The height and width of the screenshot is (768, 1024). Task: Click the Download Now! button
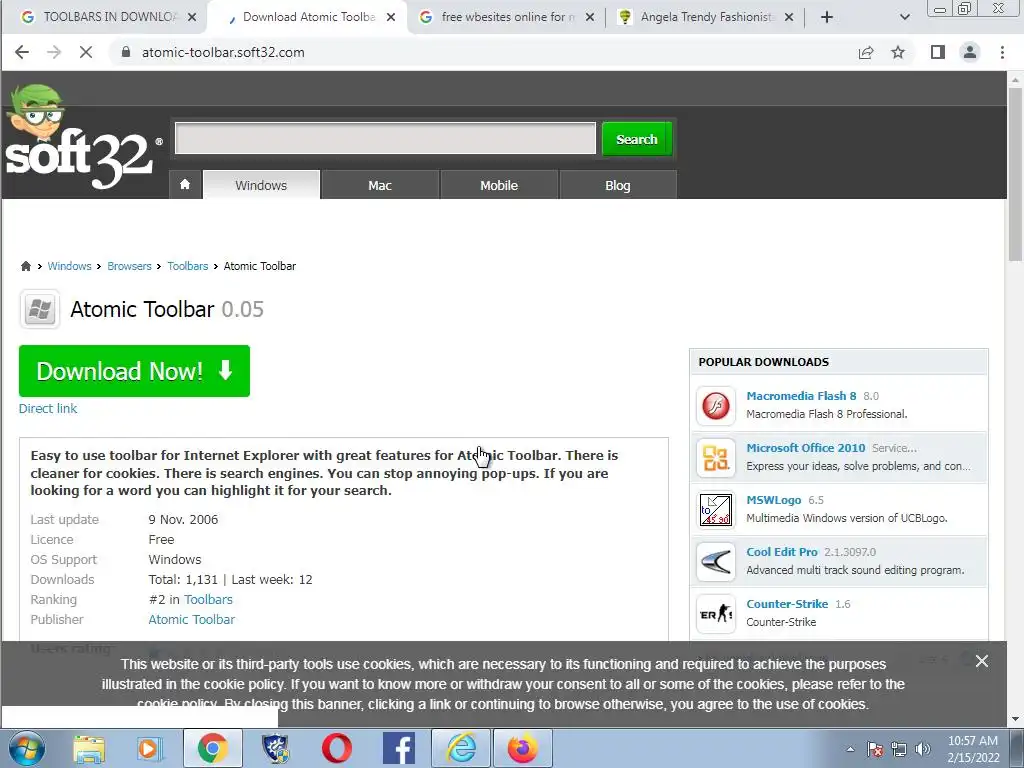(x=135, y=371)
